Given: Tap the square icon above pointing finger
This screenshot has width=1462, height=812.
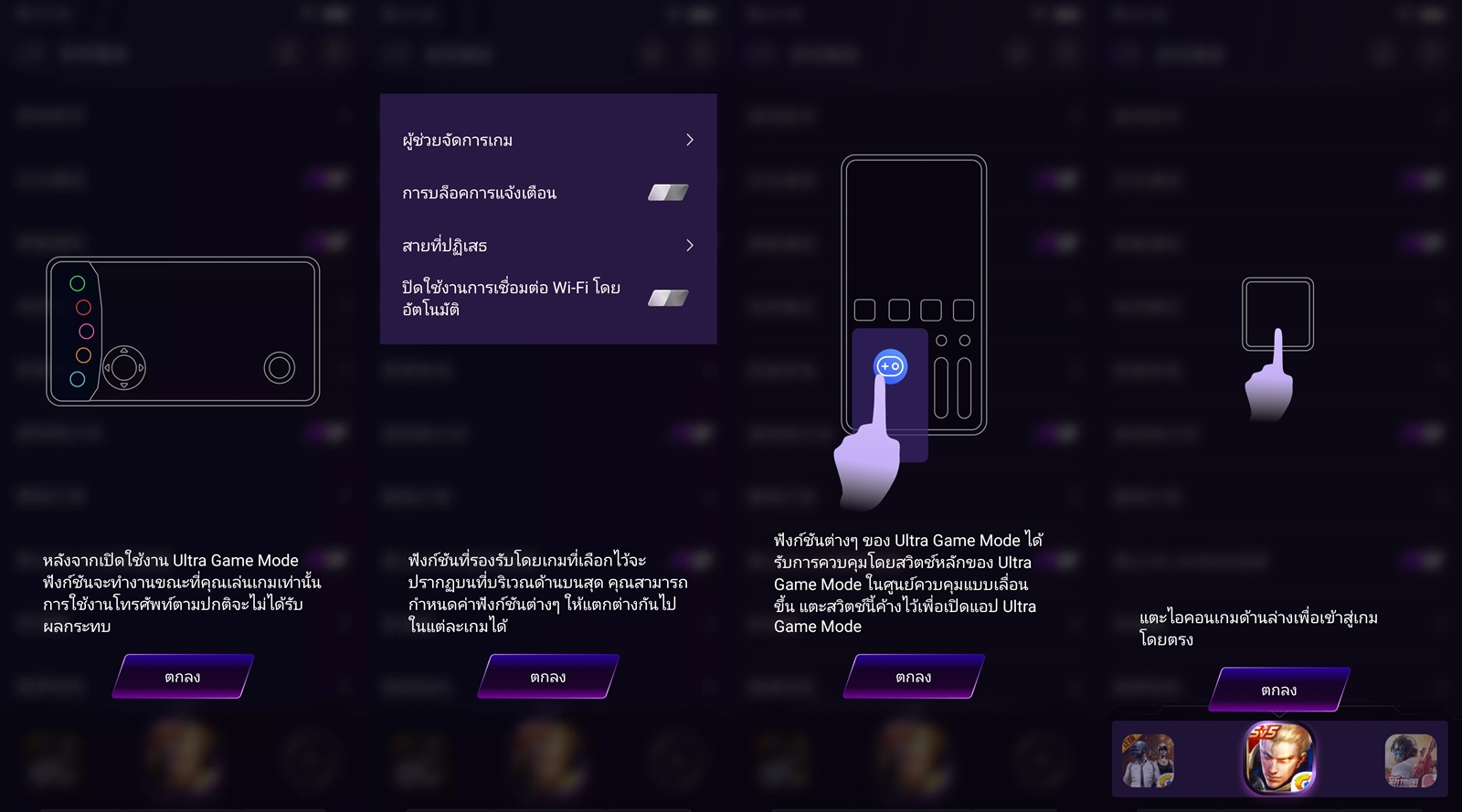Looking at the screenshot, I should 1277,313.
